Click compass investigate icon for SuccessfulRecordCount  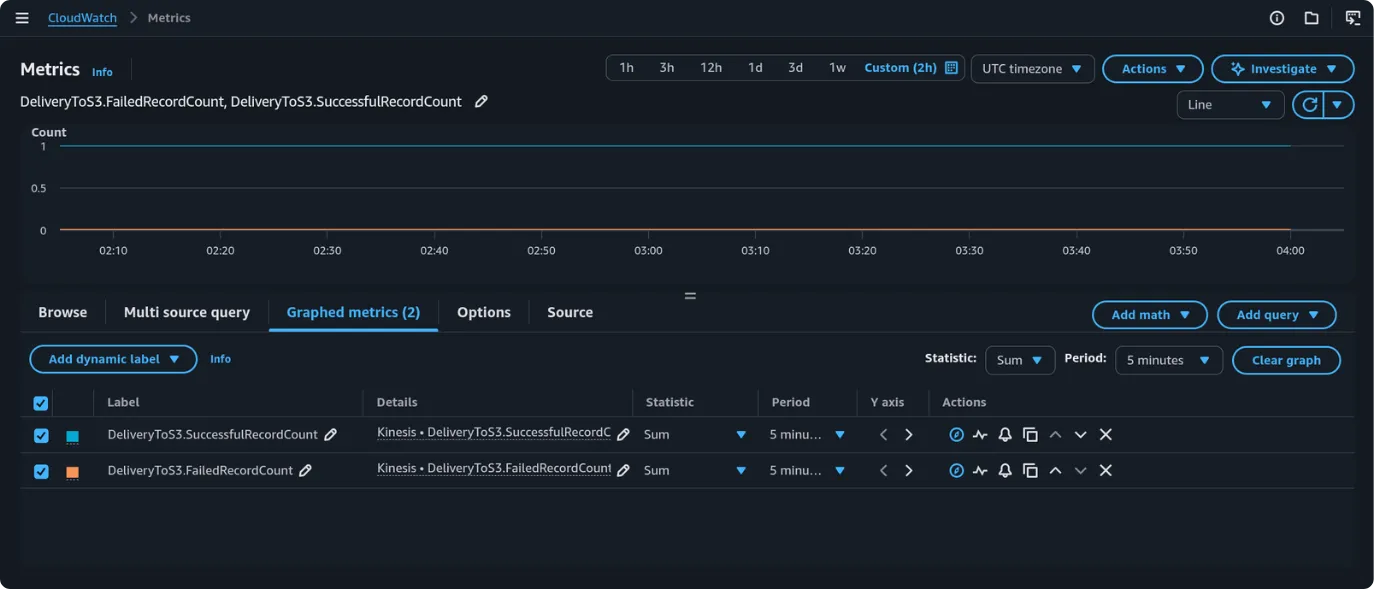(x=956, y=434)
